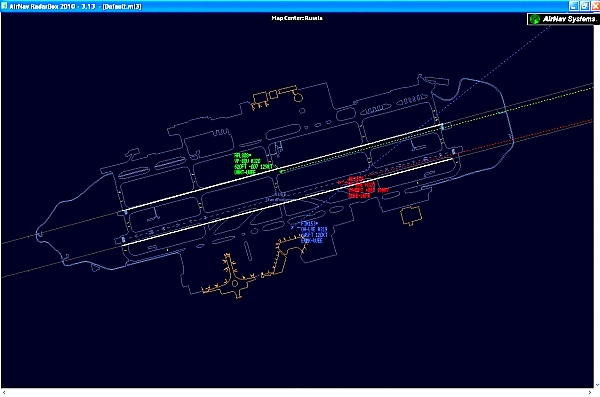Select the red flight data label
600x397 pixels.
[x=367, y=188]
